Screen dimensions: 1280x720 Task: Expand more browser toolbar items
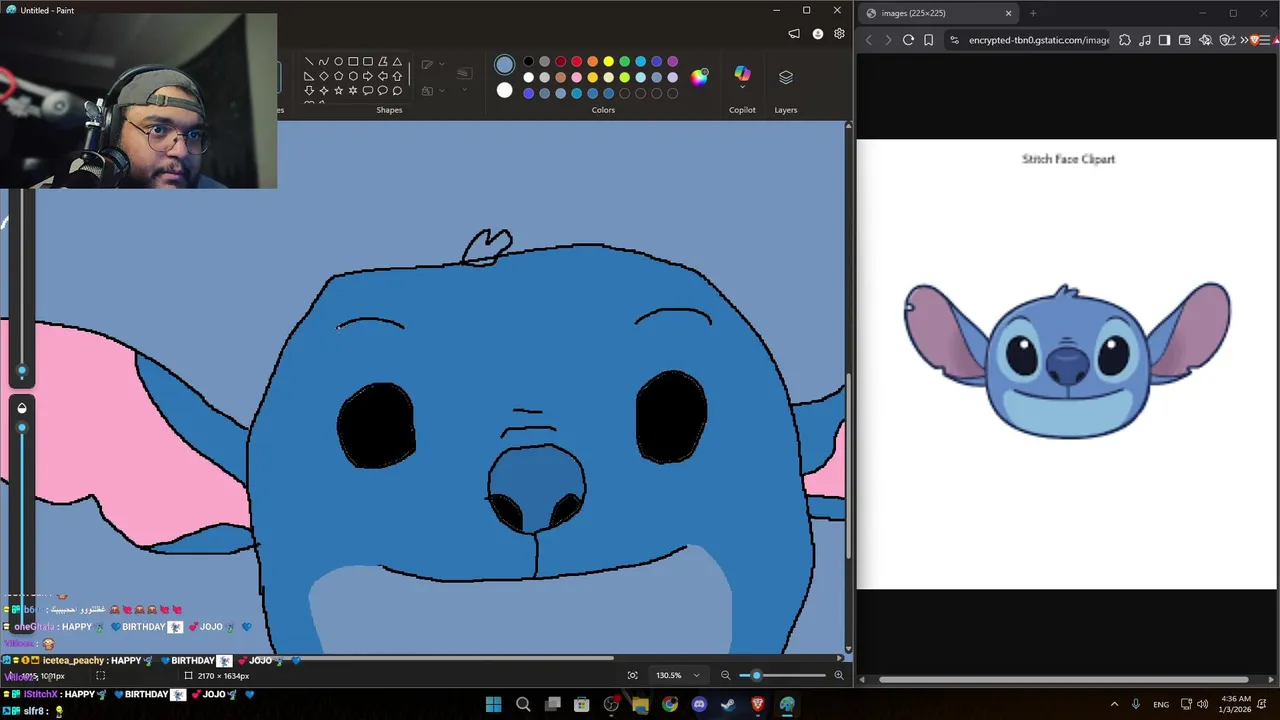pyautogui.click(x=1244, y=40)
